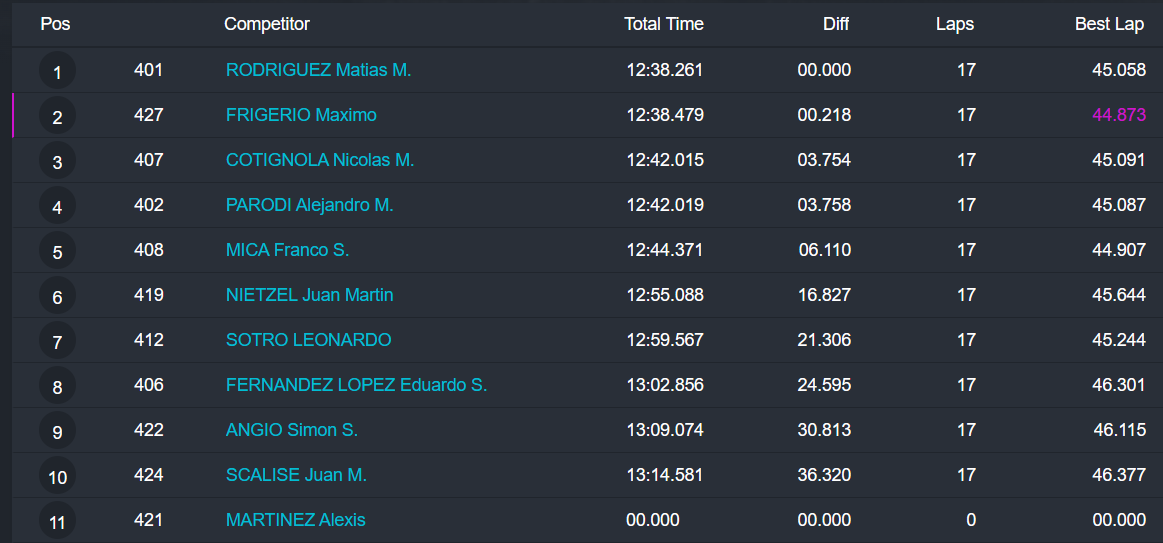The height and width of the screenshot is (543, 1163).
Task: Sort by Total Time header
Action: (663, 24)
